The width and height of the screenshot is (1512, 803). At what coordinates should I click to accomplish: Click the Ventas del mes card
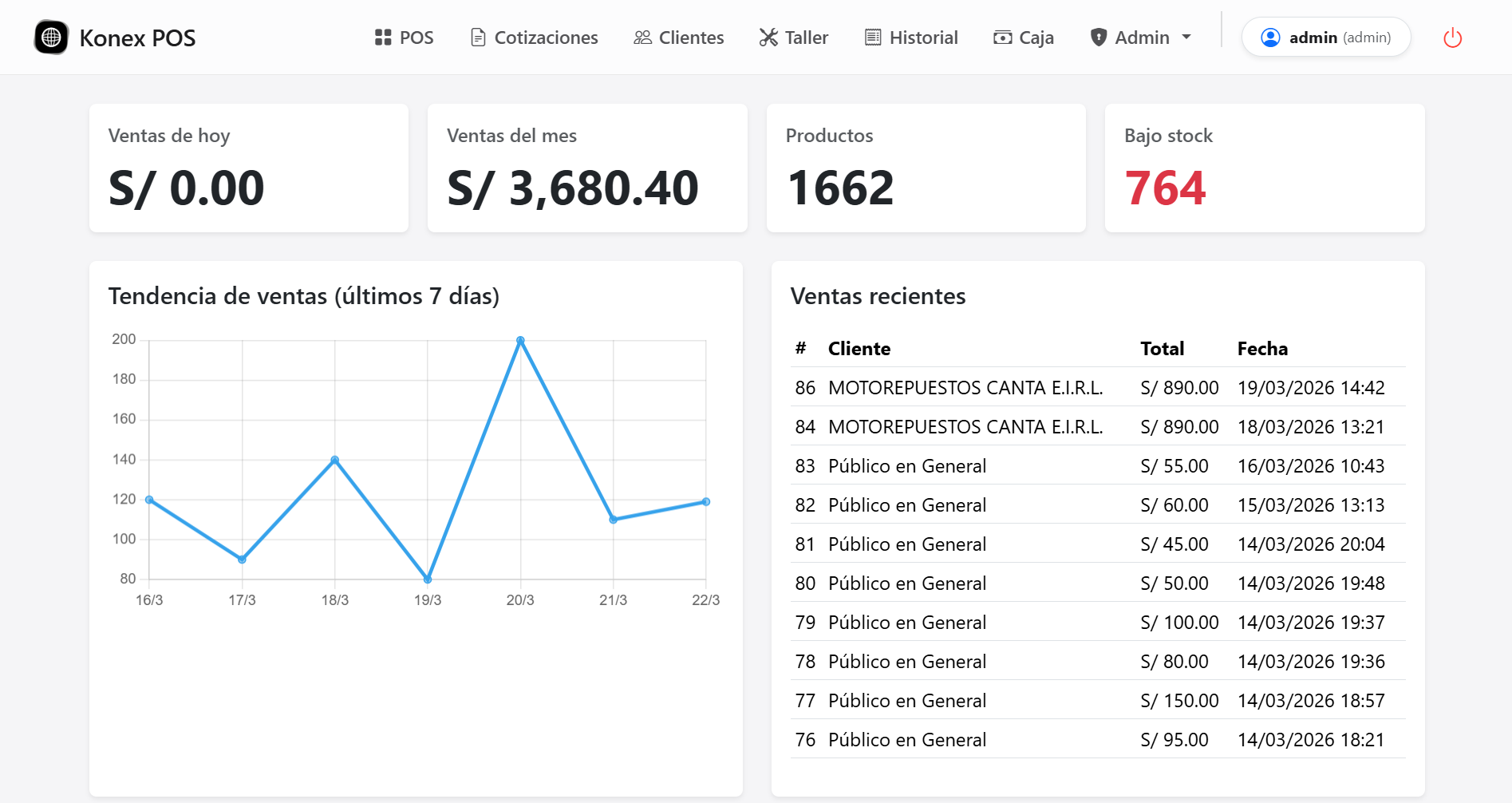point(587,168)
